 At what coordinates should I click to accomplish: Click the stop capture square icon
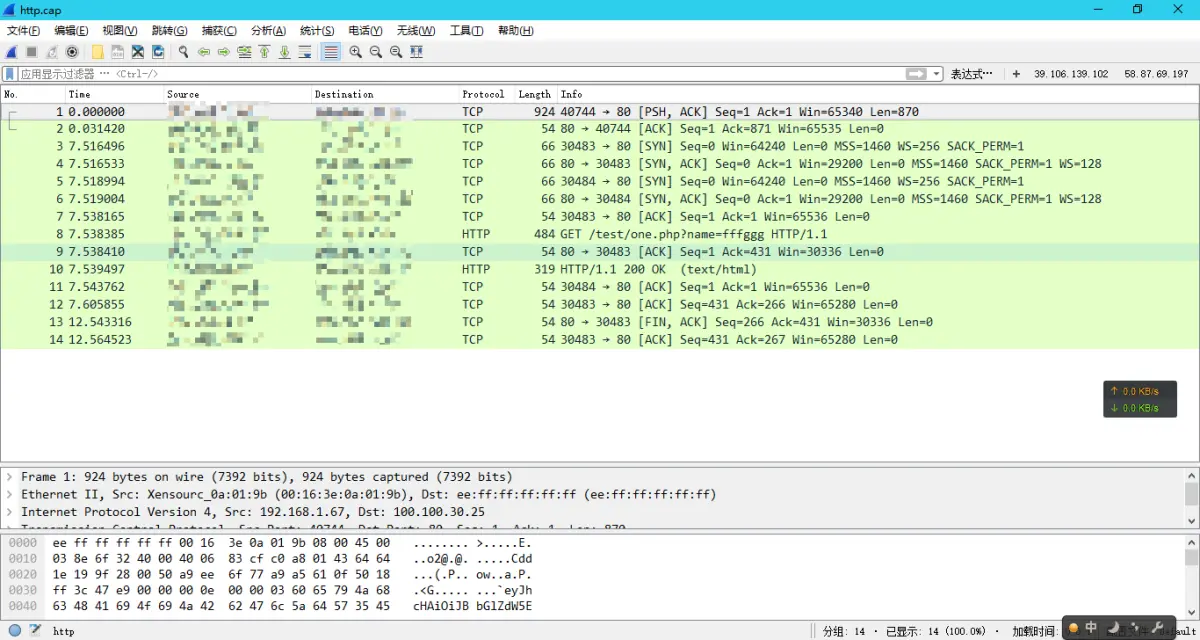pos(31,52)
